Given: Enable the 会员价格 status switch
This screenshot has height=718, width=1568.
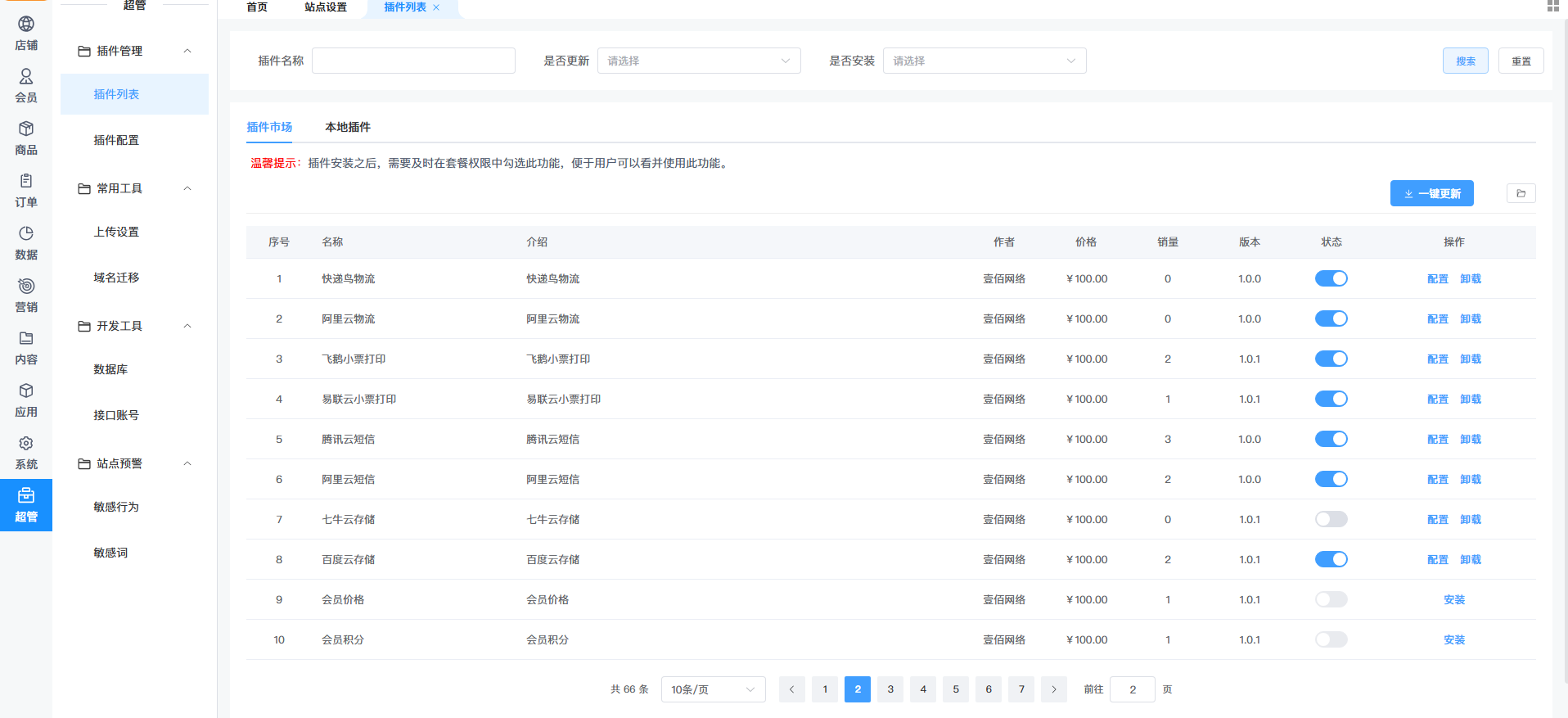Looking at the screenshot, I should coord(1331,599).
